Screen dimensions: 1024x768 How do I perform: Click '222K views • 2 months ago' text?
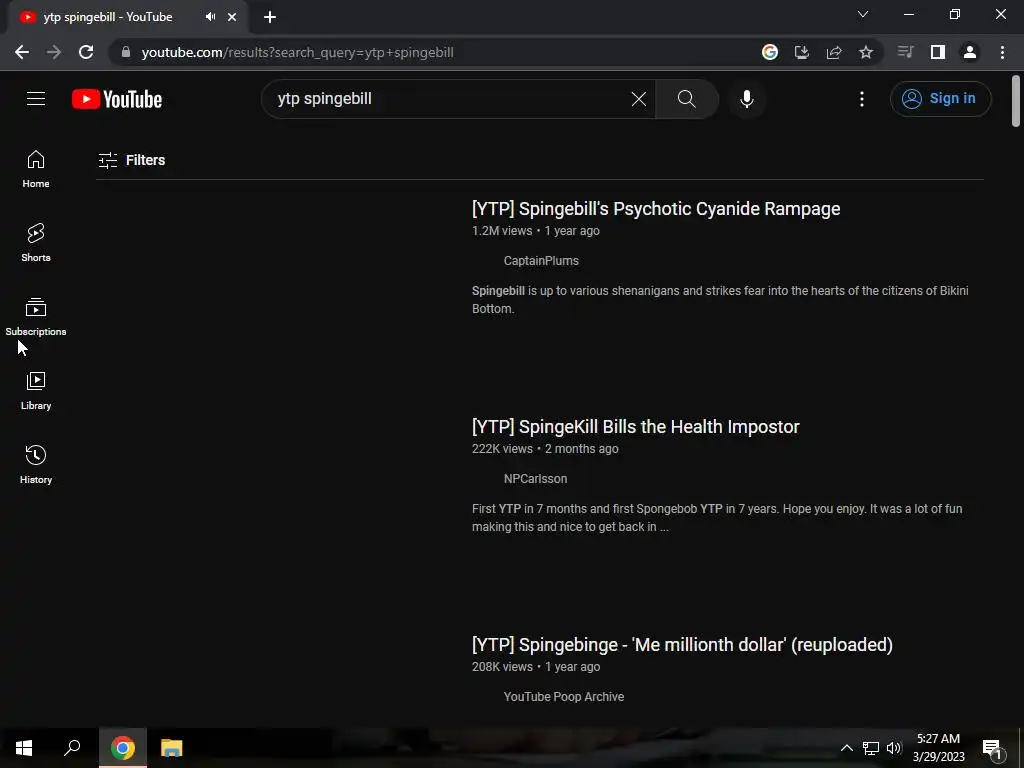pyautogui.click(x=545, y=449)
